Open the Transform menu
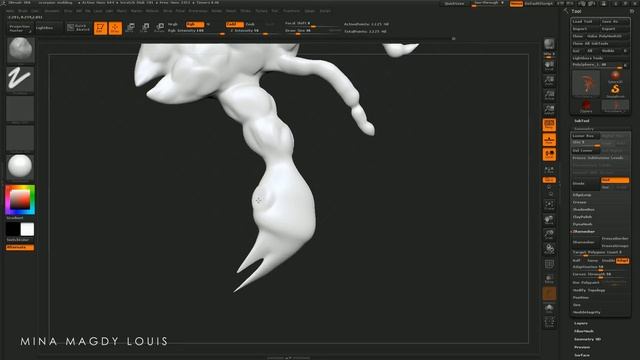The image size is (640, 360). (x=291, y=11)
